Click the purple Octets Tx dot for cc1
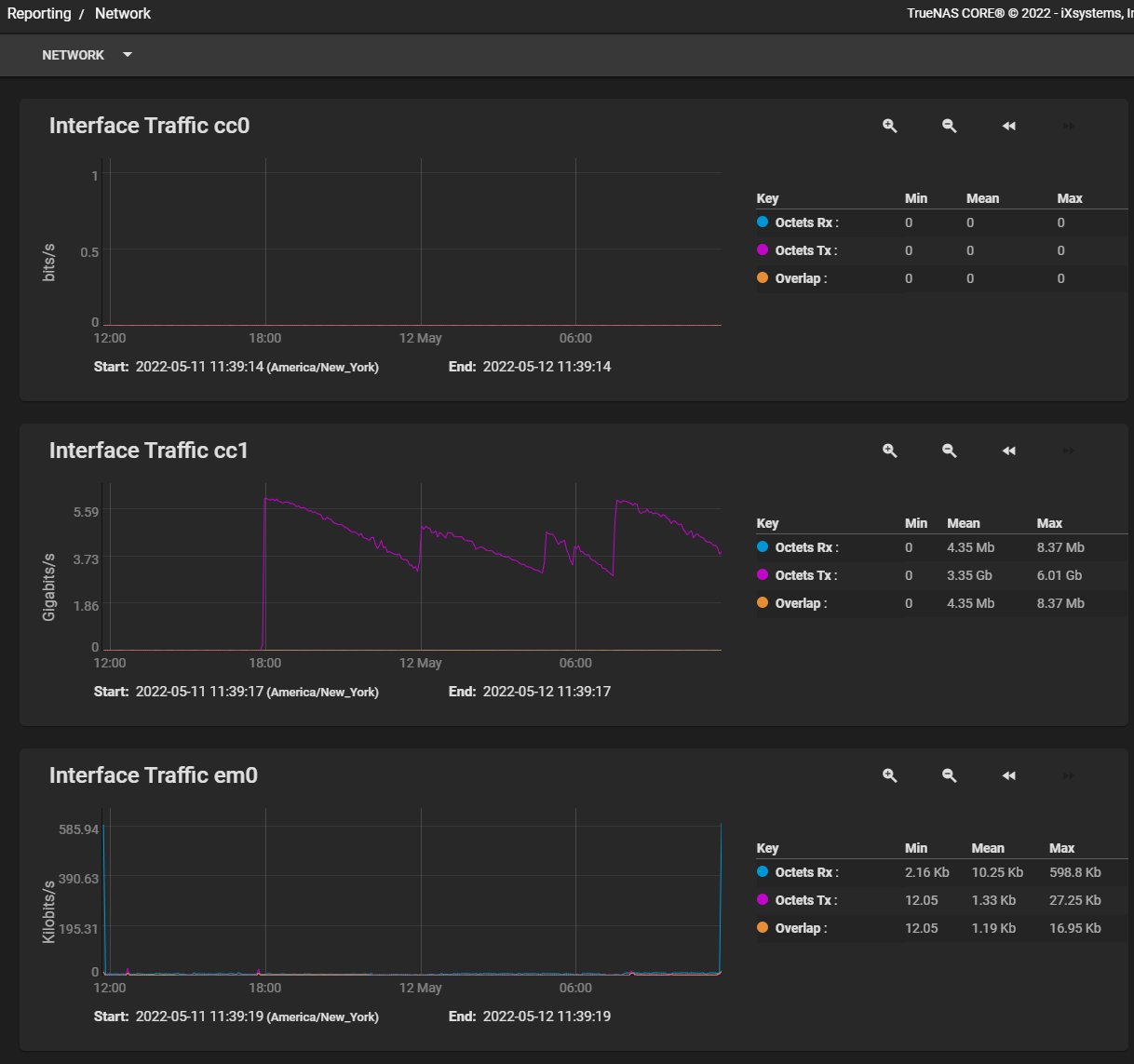 click(763, 575)
